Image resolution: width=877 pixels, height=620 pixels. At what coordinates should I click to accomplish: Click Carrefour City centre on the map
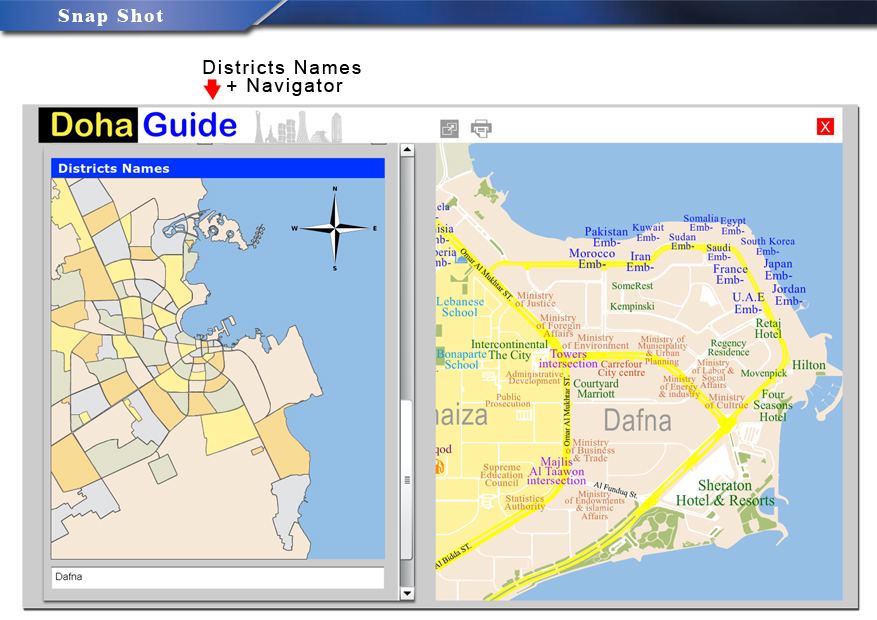pyautogui.click(x=621, y=368)
